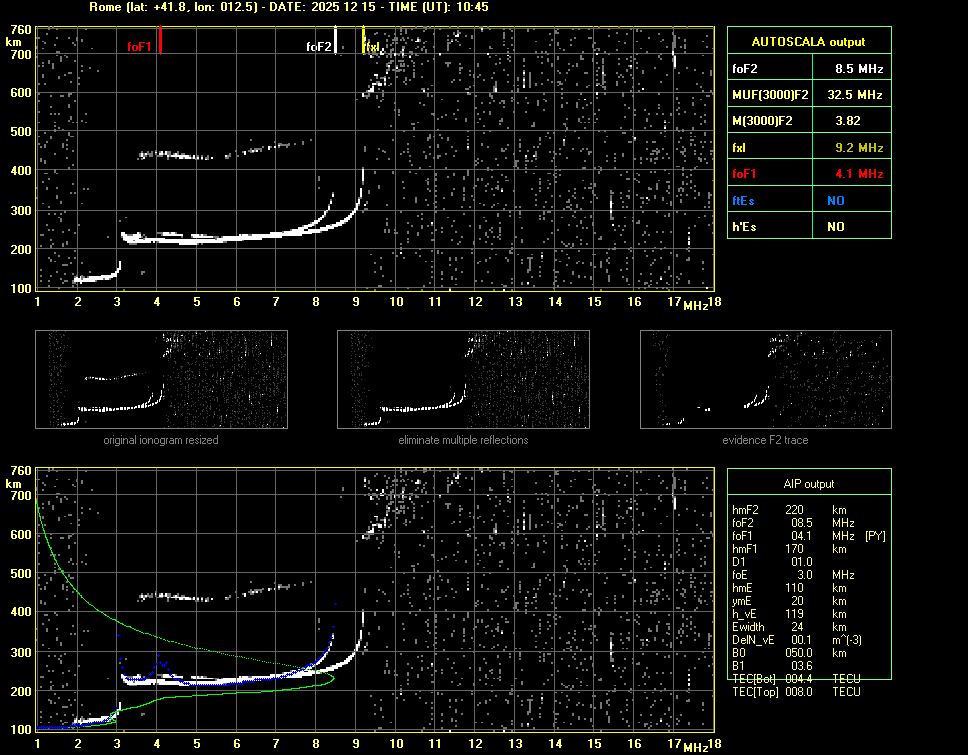The image size is (968, 755).
Task: Select the red foF1 4.1 MHz value
Action: (x=859, y=174)
